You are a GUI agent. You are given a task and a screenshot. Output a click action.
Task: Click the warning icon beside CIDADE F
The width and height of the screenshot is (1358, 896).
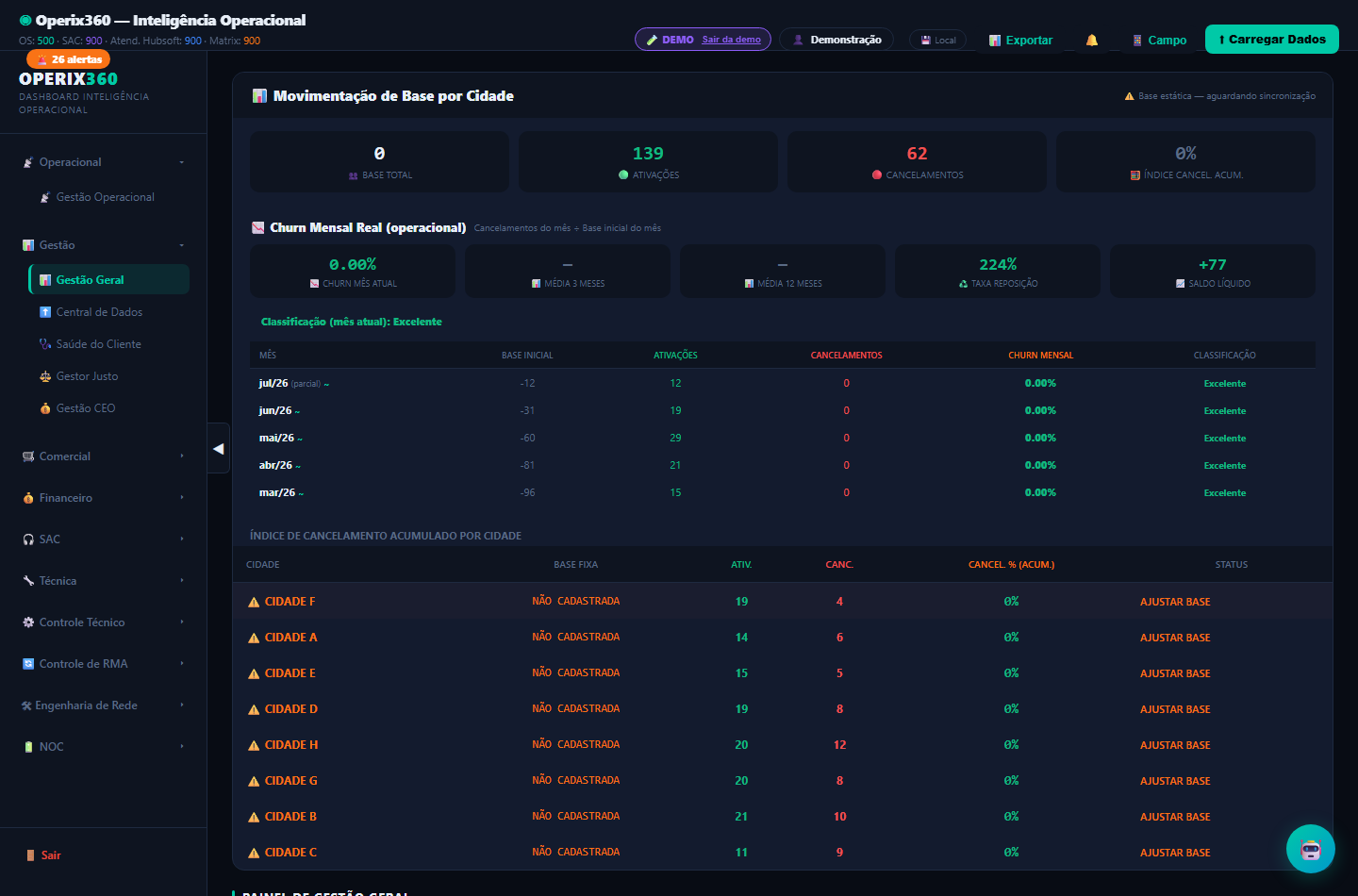254,602
